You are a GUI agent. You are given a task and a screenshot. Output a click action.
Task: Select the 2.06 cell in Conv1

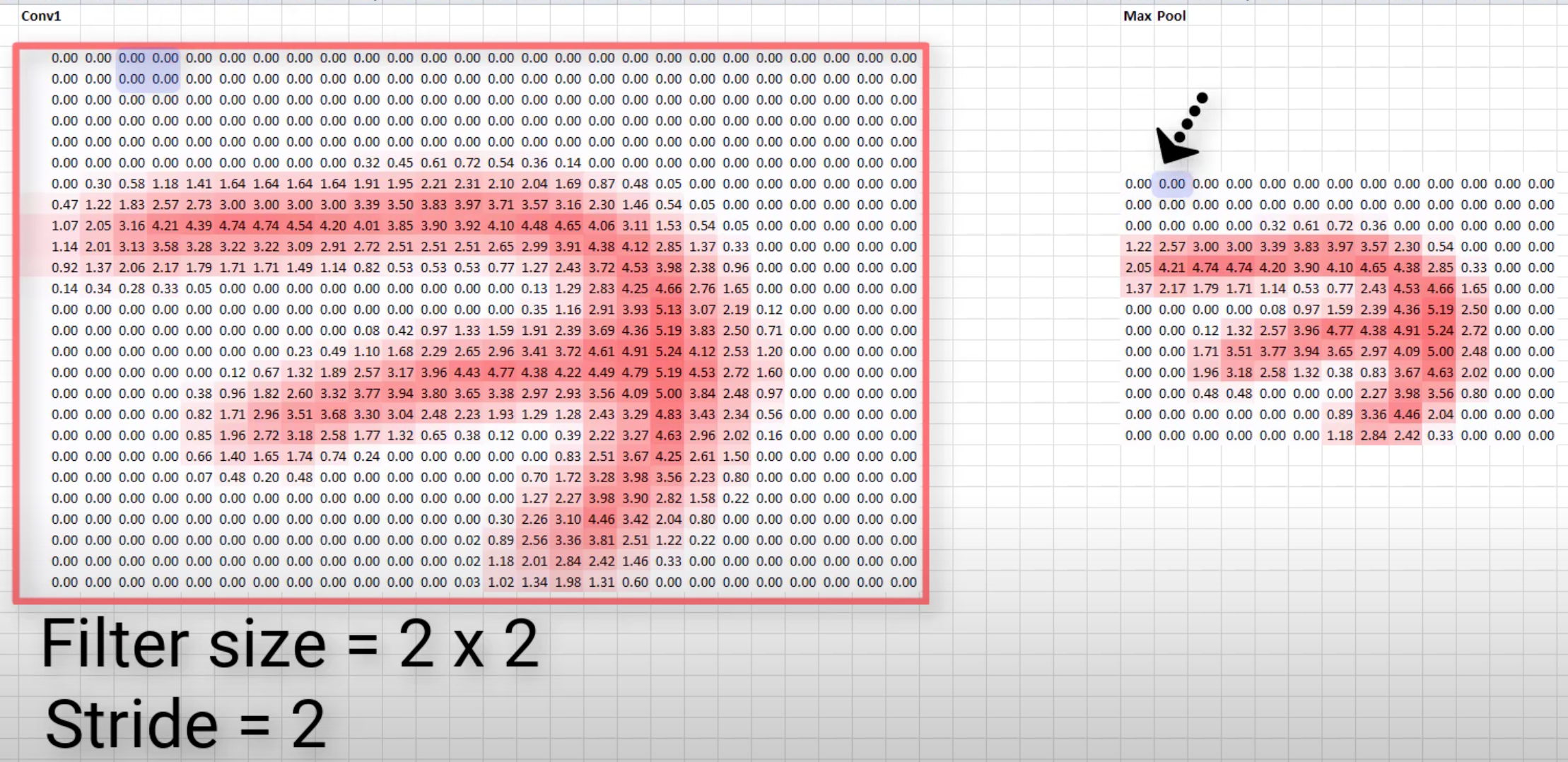click(x=131, y=267)
